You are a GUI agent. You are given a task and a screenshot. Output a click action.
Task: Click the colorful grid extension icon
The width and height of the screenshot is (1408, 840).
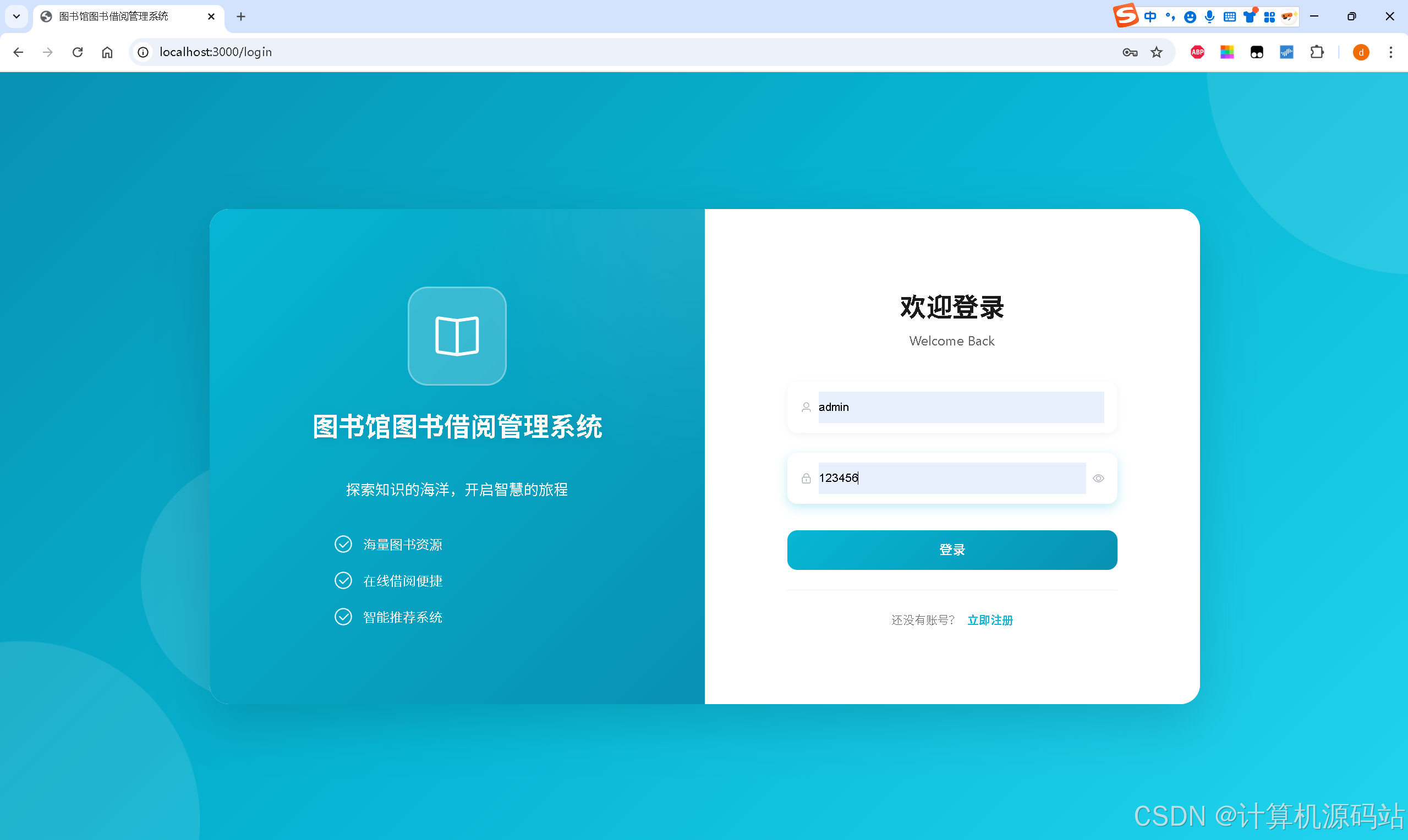point(1228,52)
